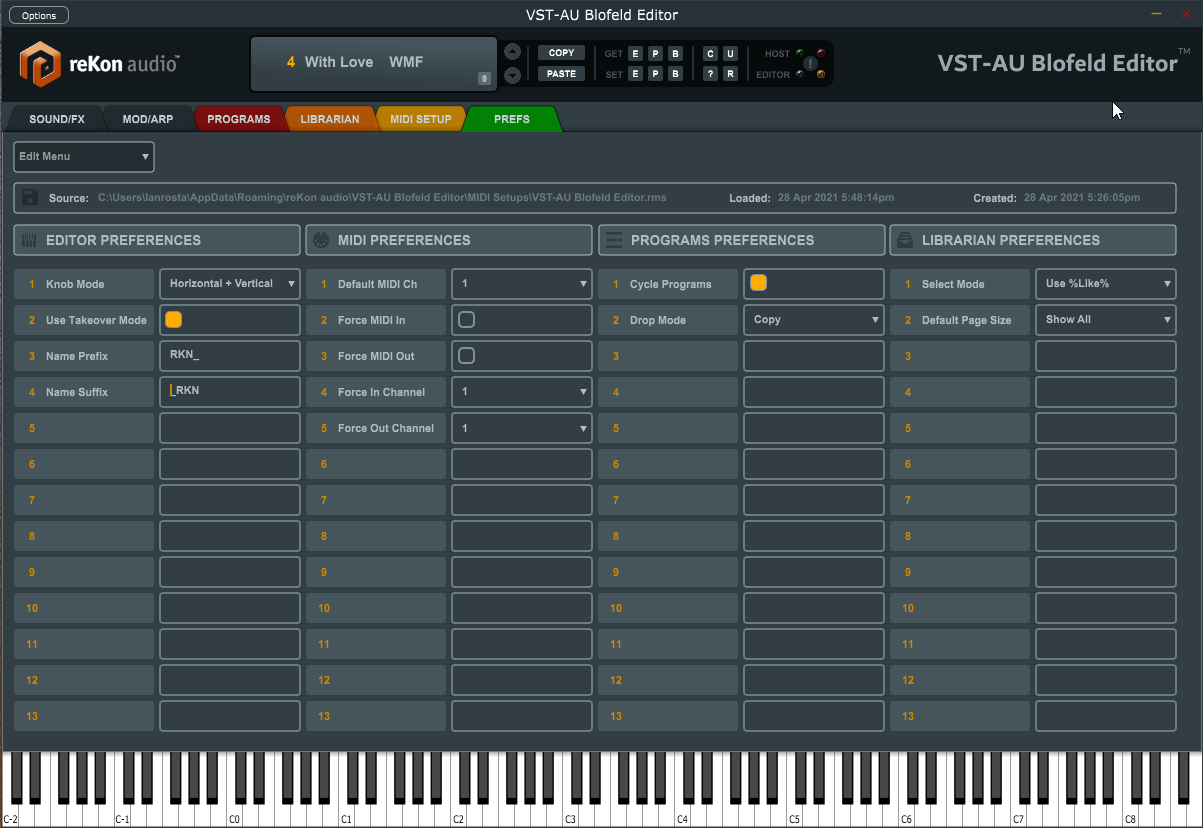
Task: Click the C button in the top toolbar
Action: (x=710, y=53)
